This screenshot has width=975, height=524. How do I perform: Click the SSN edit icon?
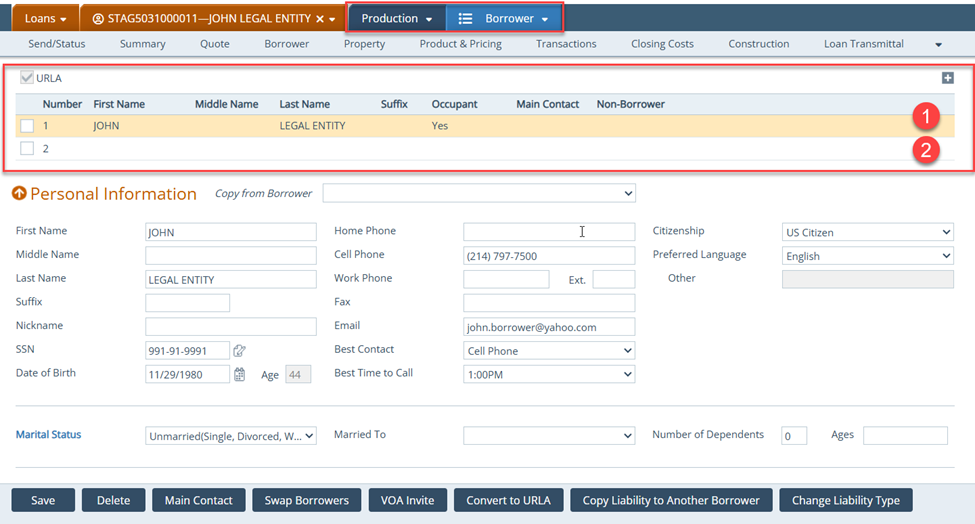[x=240, y=350]
